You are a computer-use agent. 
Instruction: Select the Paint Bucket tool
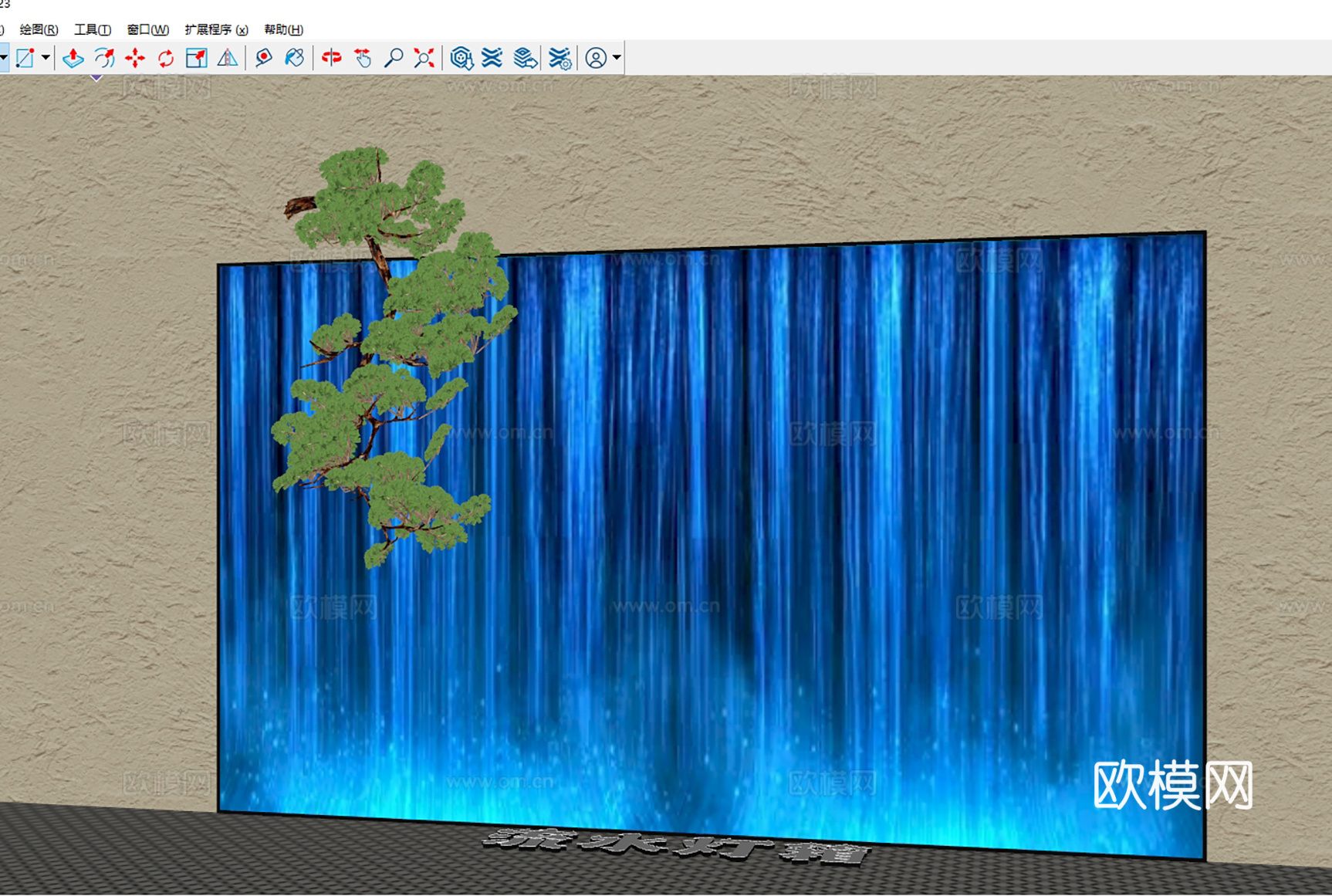tap(294, 58)
